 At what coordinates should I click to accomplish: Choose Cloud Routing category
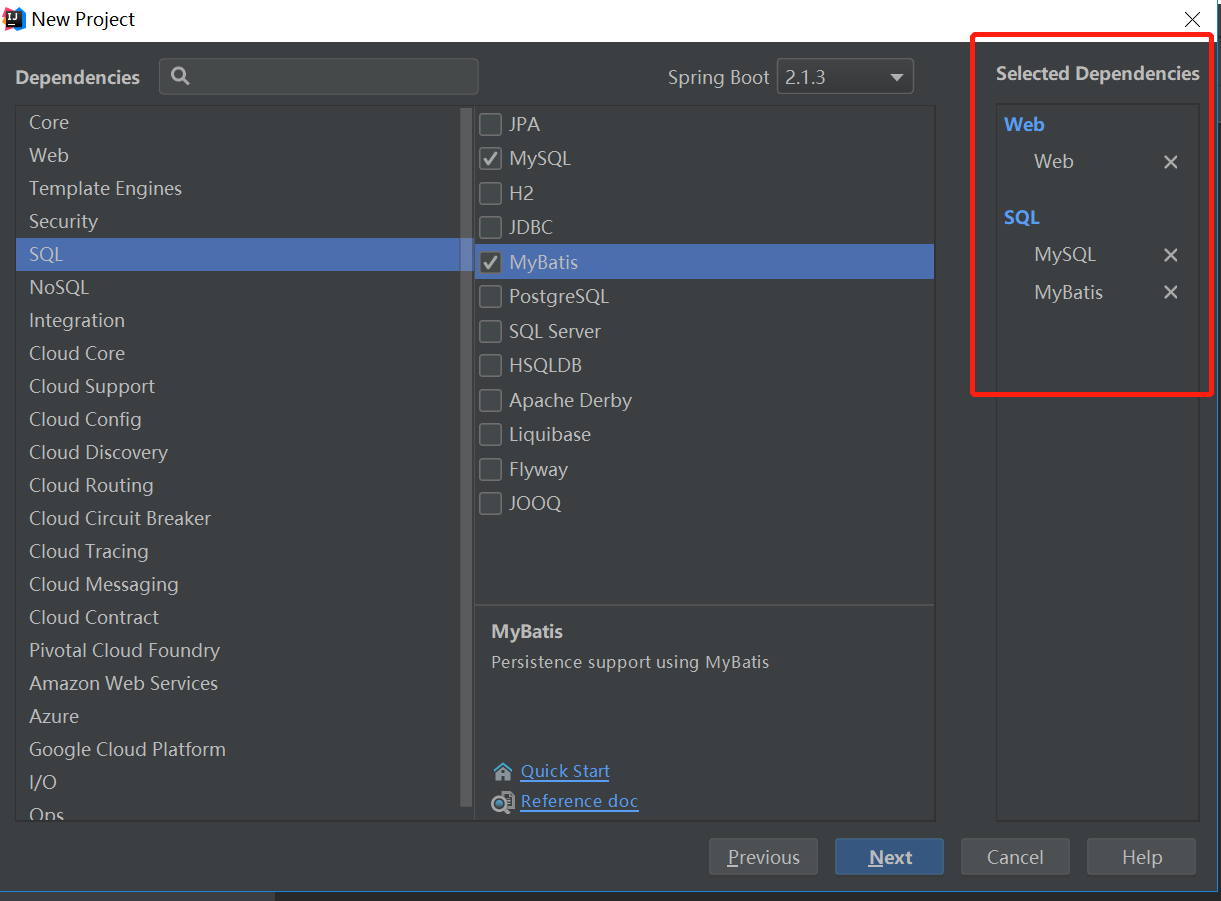(237, 485)
